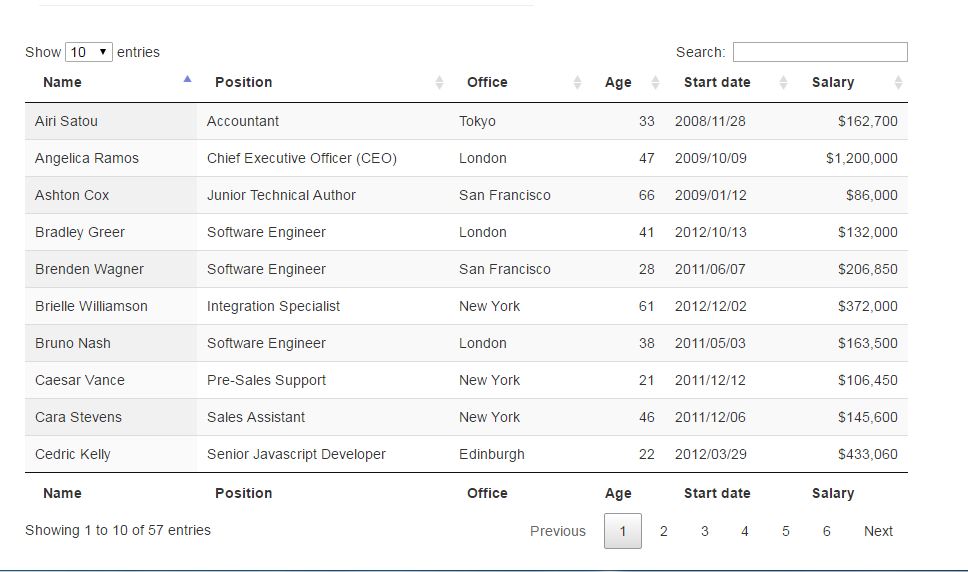
Task: Click the Position column sort icon
Action: pos(439,82)
